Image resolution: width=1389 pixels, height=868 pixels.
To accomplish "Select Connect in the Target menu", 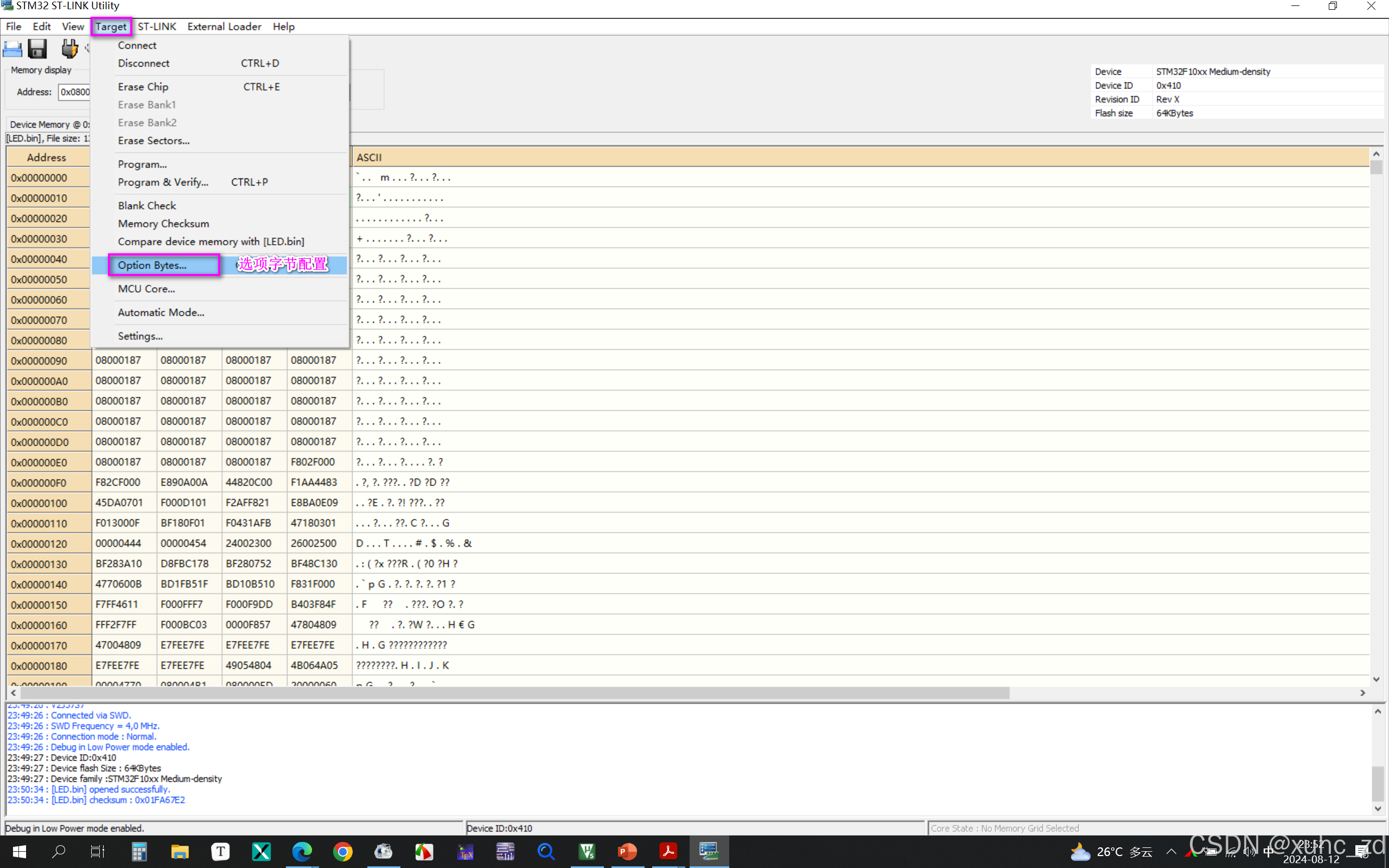I will (219, 46).
